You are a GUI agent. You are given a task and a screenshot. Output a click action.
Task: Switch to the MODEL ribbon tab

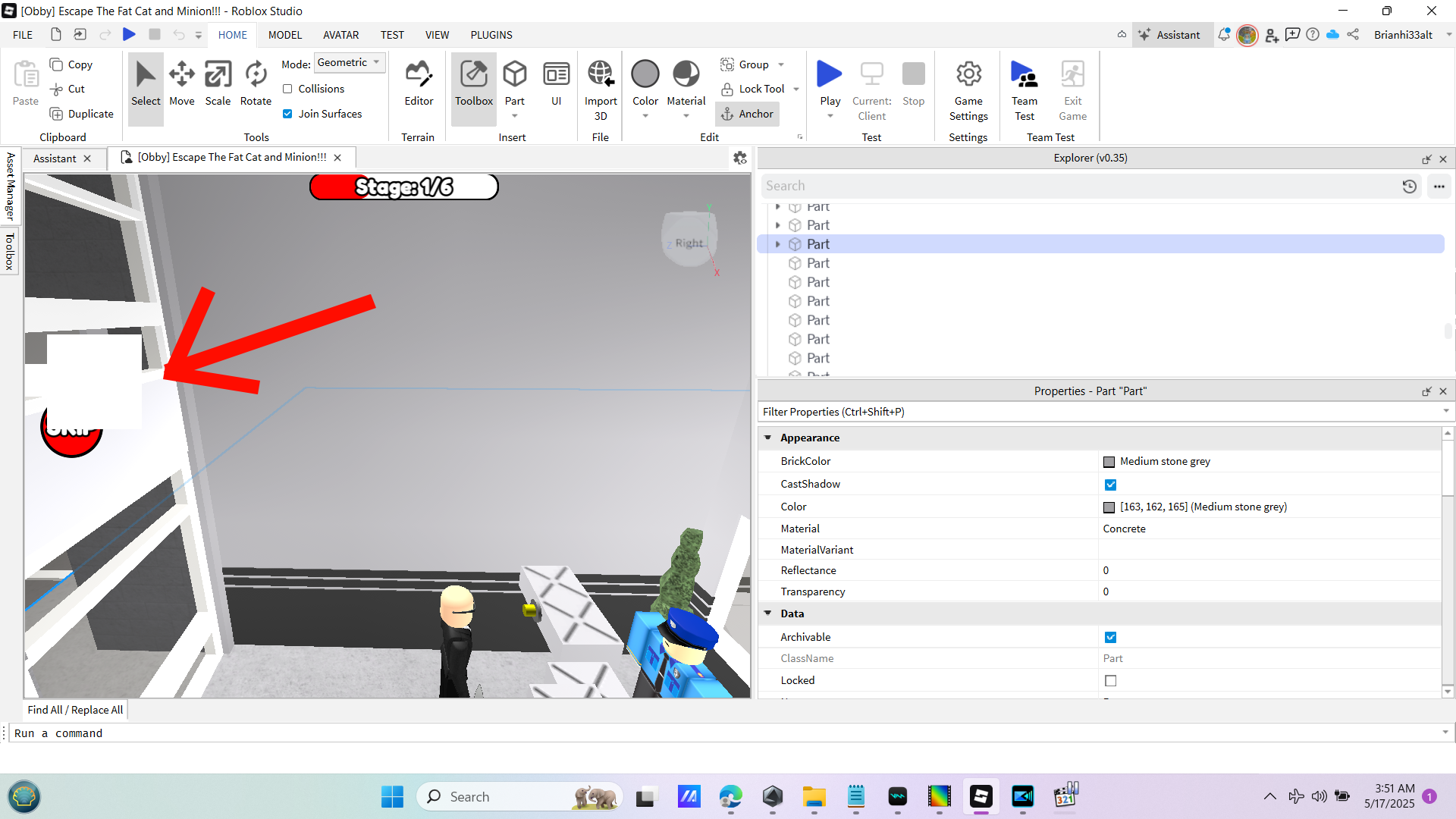[285, 35]
